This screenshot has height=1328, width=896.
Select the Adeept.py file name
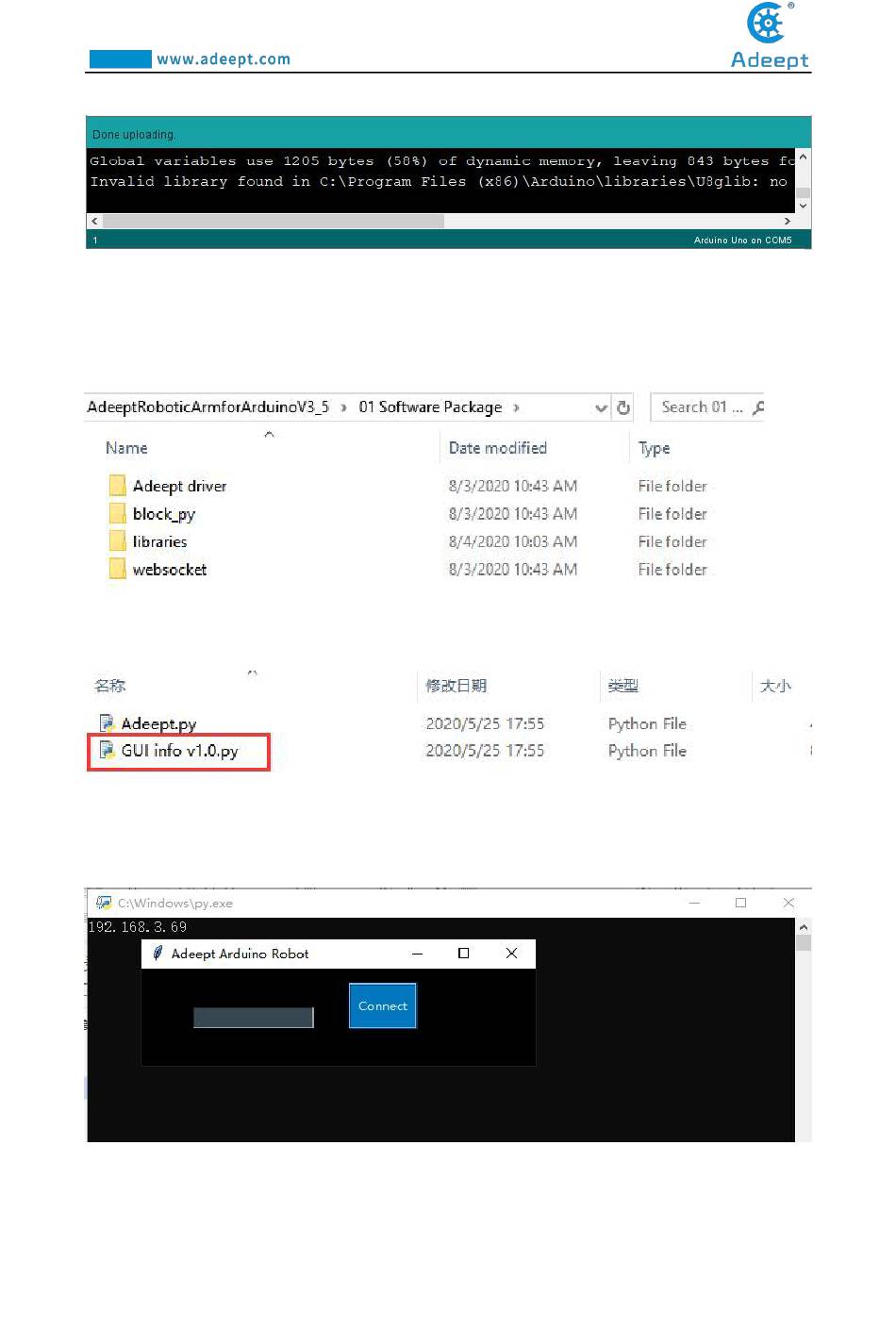pyautogui.click(x=158, y=723)
